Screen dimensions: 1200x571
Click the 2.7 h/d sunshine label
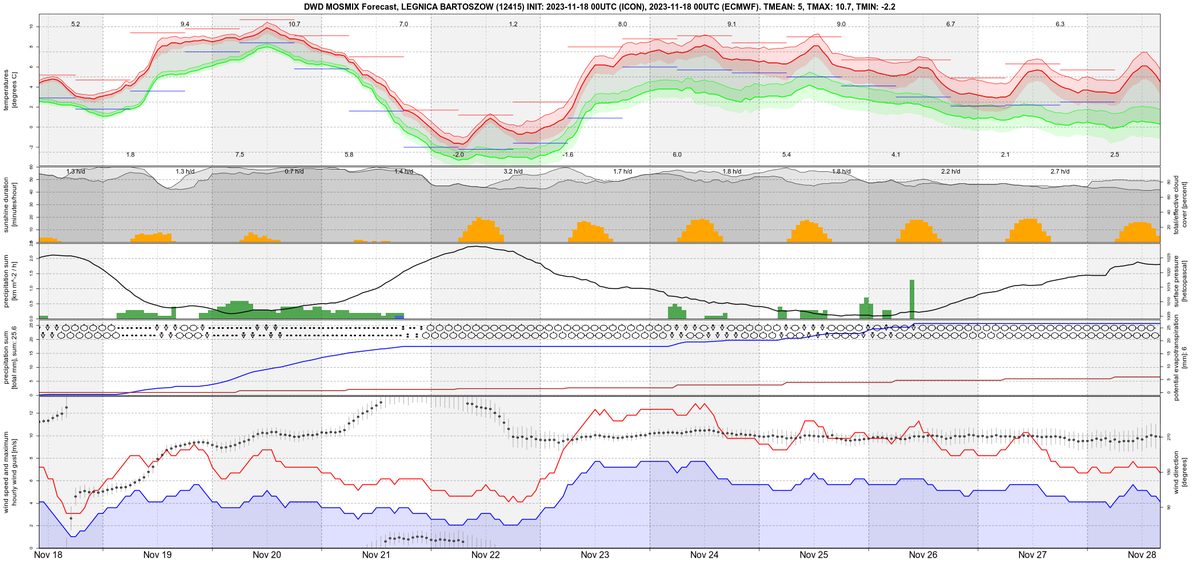(x=1060, y=172)
